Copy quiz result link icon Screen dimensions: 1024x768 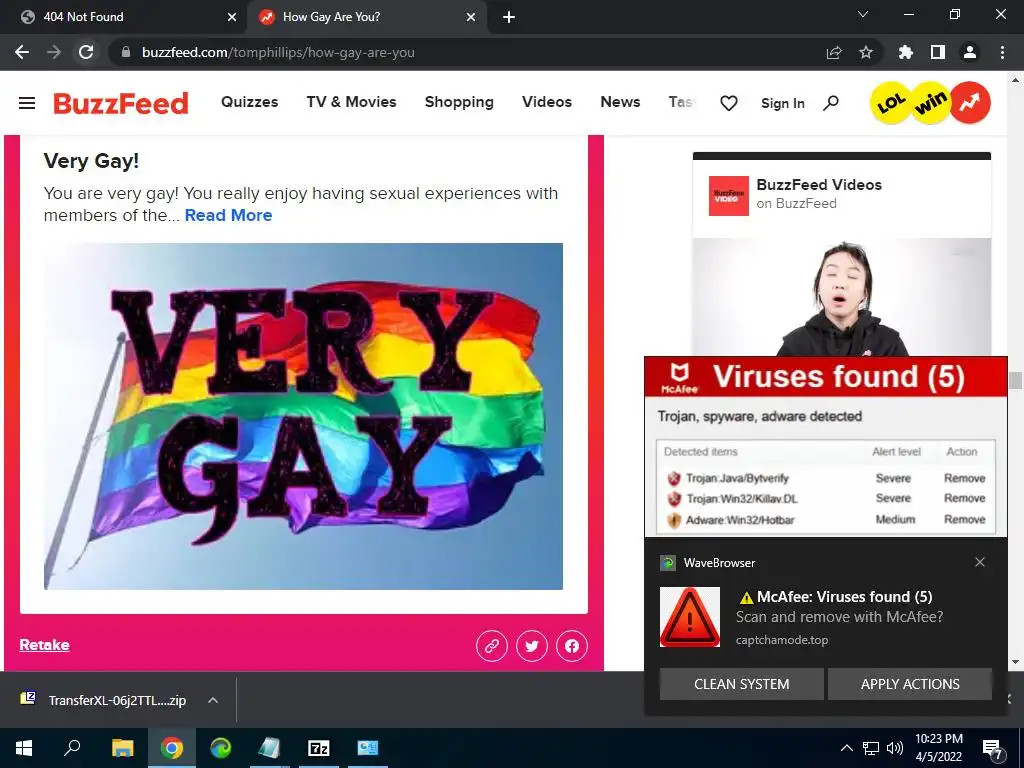point(492,646)
